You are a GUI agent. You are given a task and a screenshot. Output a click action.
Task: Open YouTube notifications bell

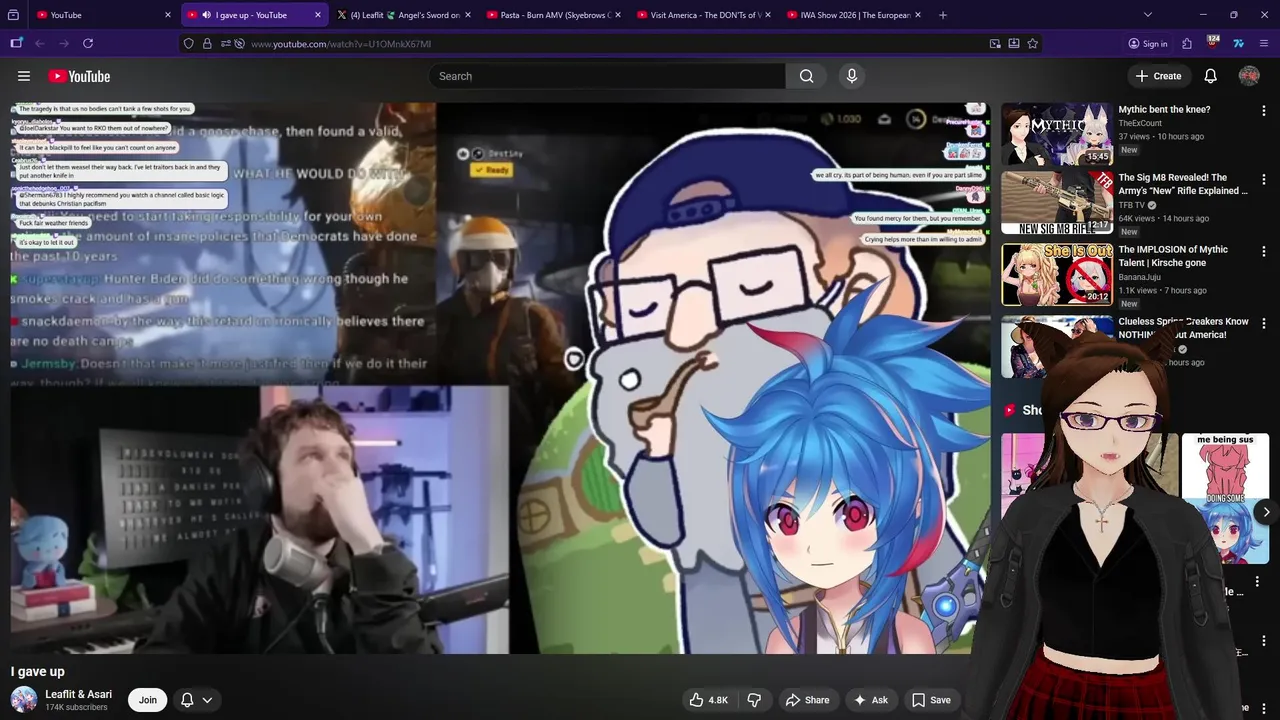tap(1210, 76)
